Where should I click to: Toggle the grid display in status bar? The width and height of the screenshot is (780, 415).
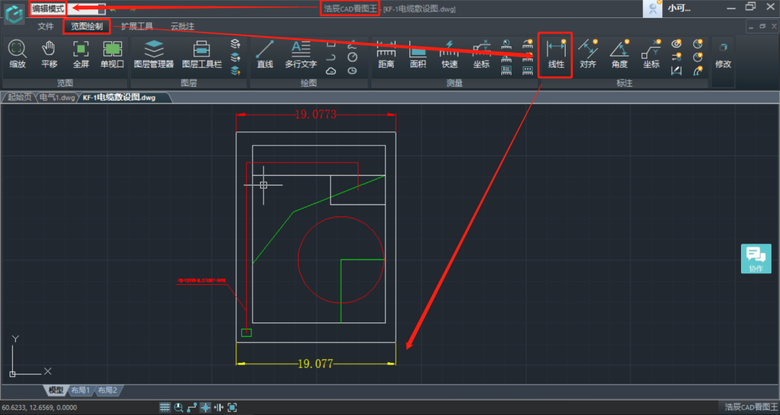[166, 407]
